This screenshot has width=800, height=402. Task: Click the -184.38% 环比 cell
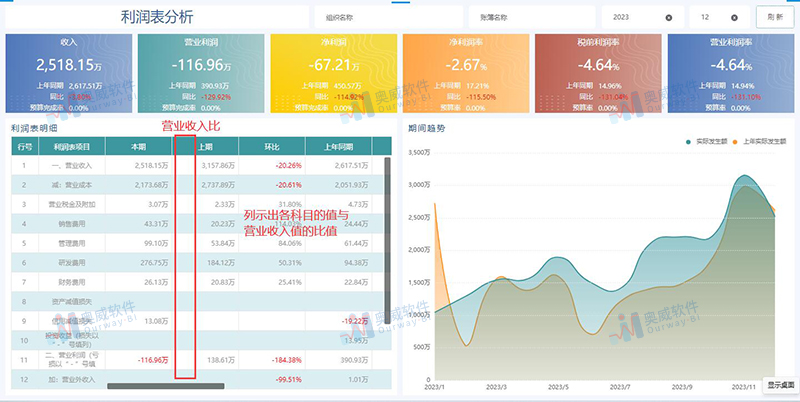click(287, 360)
